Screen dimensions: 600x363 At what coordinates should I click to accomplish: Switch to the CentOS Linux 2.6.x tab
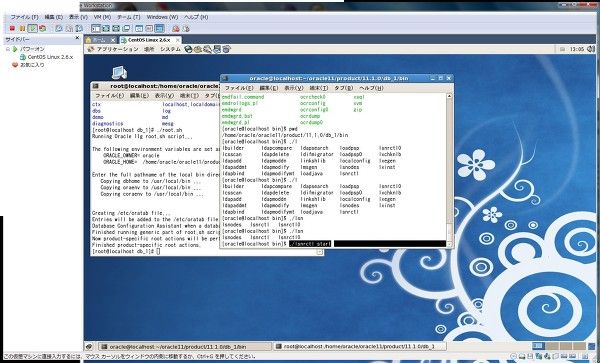tap(149, 40)
